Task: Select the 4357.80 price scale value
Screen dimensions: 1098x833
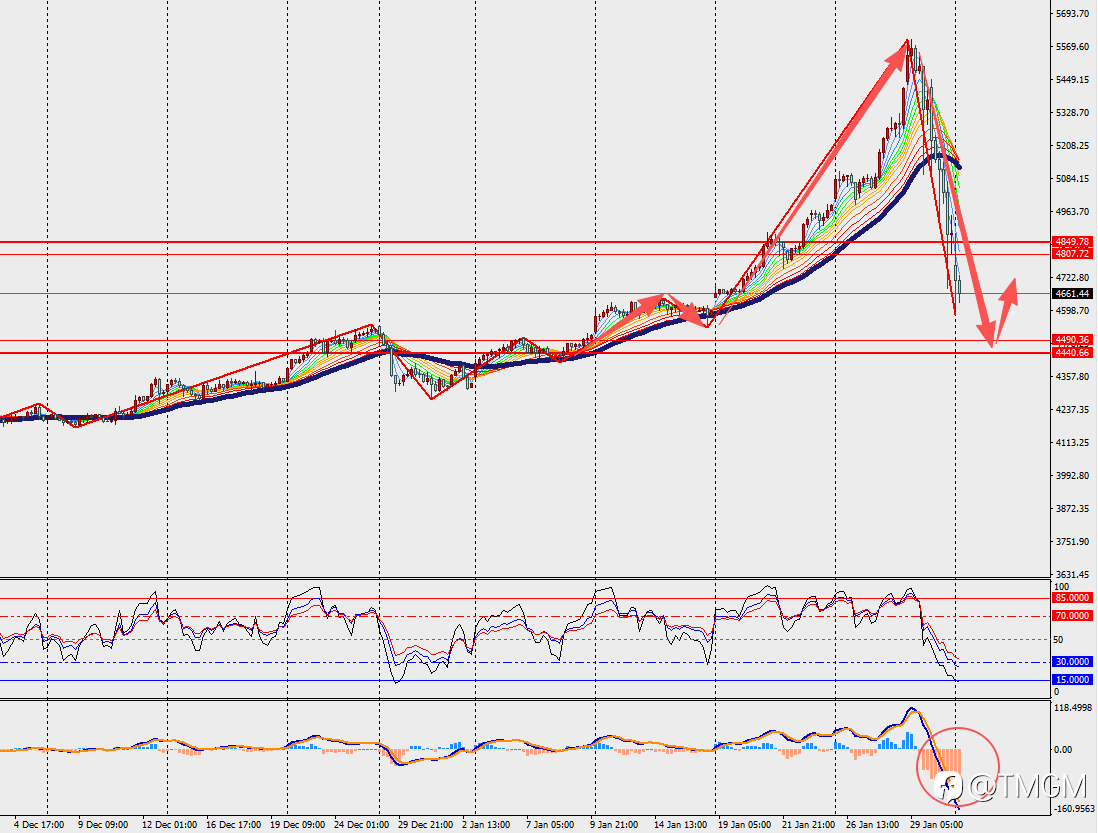Action: pos(1072,377)
